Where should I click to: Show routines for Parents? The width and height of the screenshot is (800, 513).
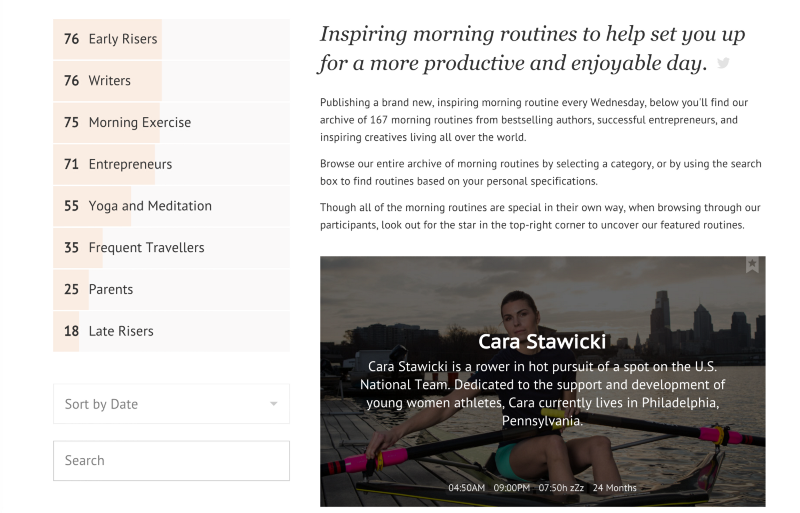pos(110,290)
